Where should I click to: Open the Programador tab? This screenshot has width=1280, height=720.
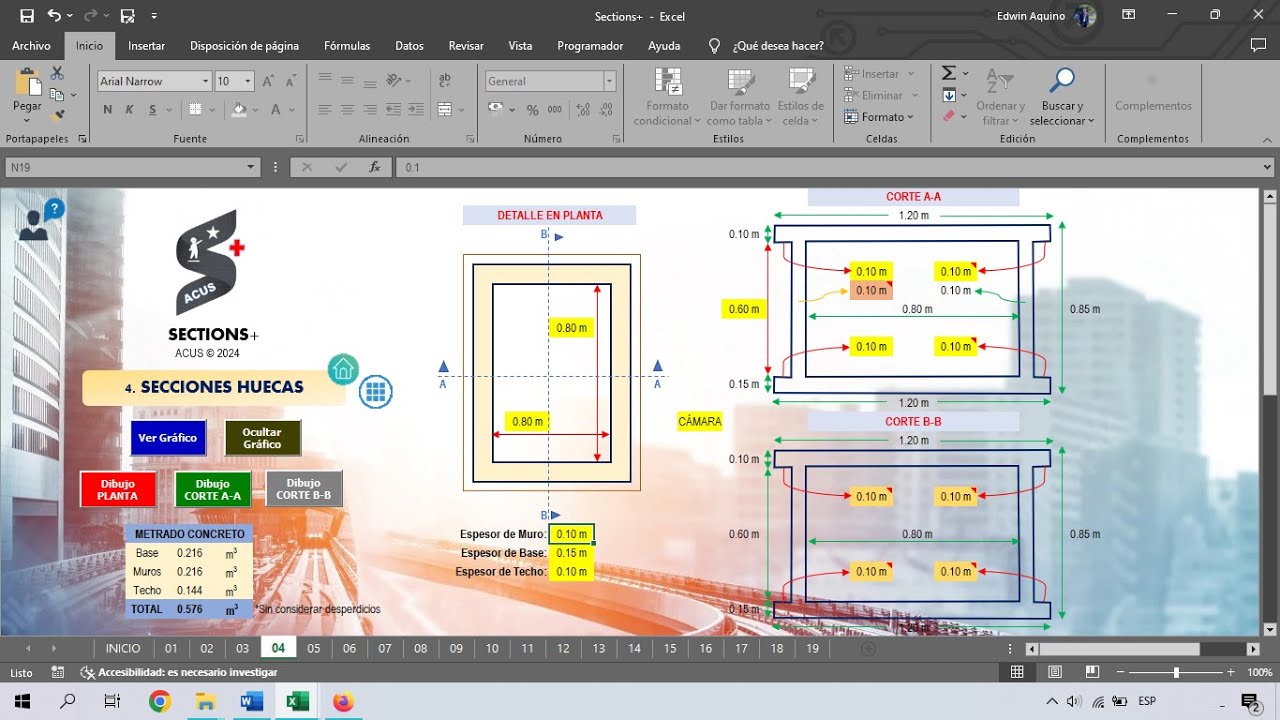pos(590,46)
